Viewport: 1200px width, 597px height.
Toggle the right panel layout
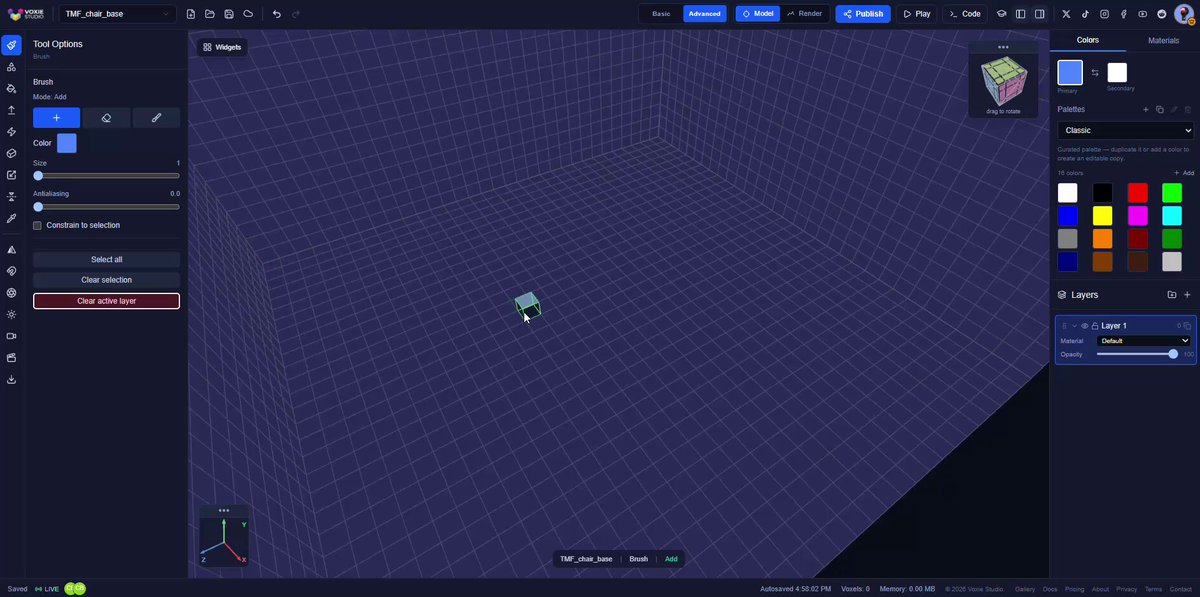[x=1040, y=14]
